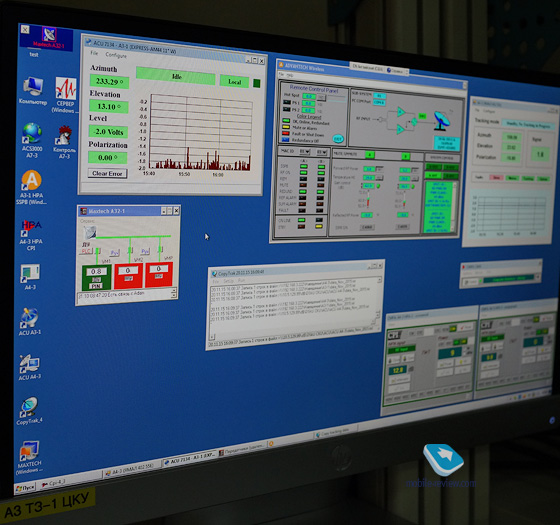This screenshot has height=525, width=560.
Task: Click the SUB-SYSTEM cyan value field
Action: click(x=379, y=96)
